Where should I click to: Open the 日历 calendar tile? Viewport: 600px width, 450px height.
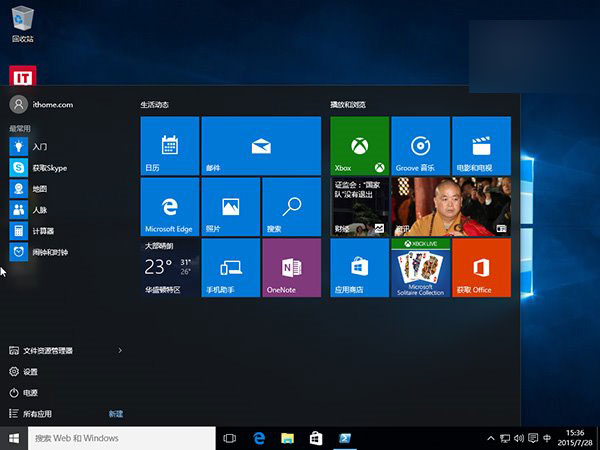[x=169, y=146]
